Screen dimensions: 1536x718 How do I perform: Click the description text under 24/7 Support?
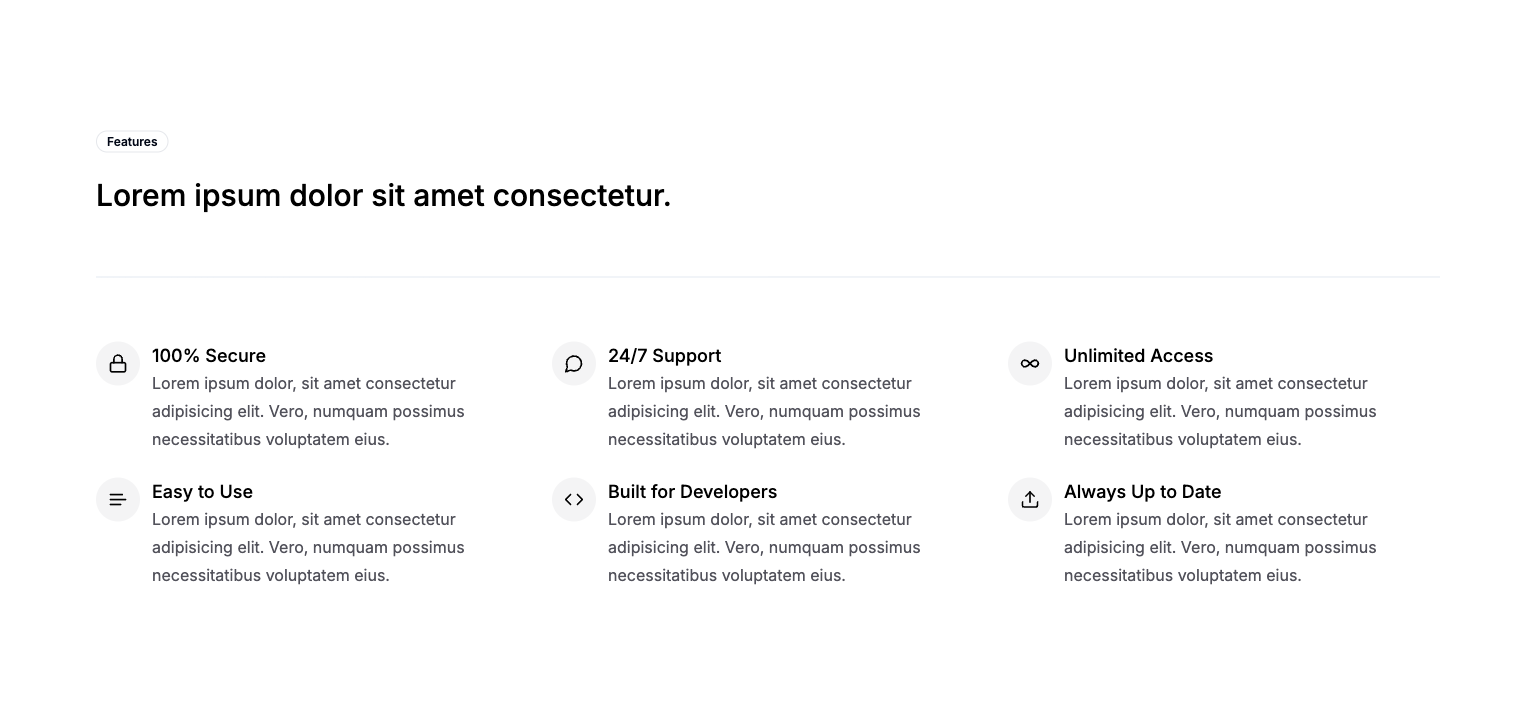764,411
